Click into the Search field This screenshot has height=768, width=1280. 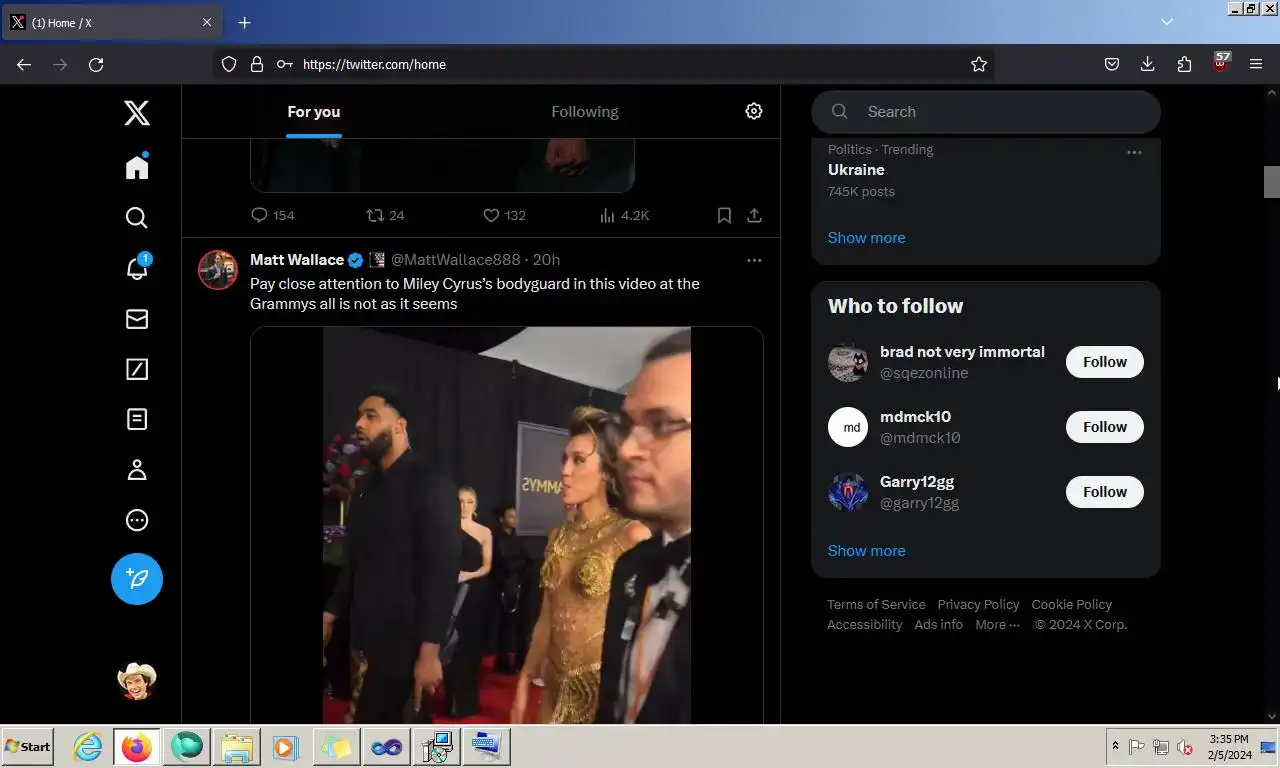[x=986, y=112]
